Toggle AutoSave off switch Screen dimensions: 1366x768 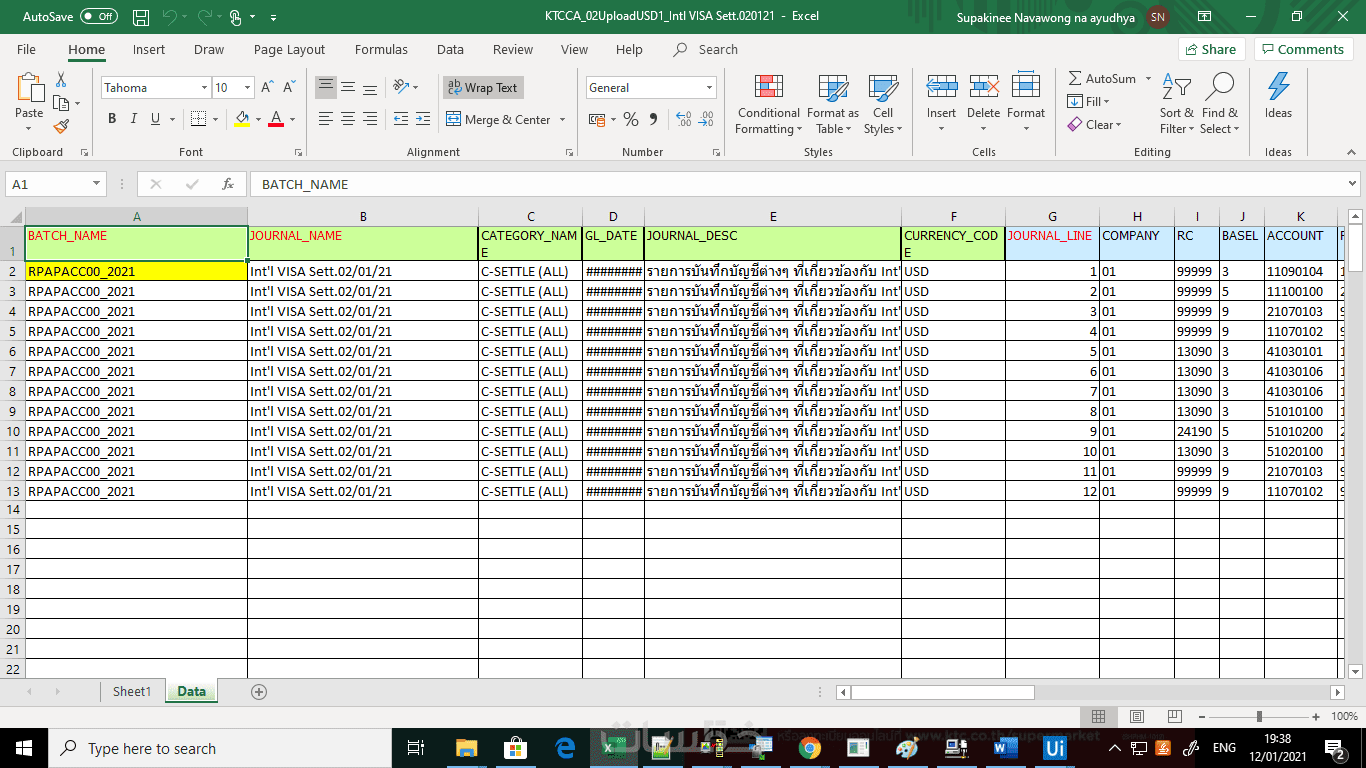(x=99, y=17)
